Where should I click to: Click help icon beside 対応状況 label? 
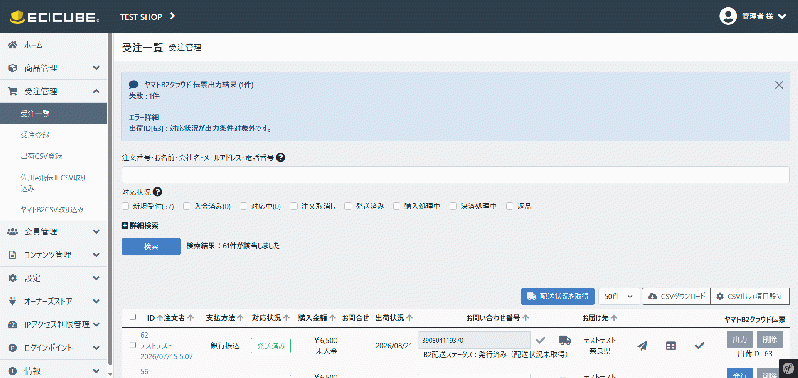(x=157, y=192)
